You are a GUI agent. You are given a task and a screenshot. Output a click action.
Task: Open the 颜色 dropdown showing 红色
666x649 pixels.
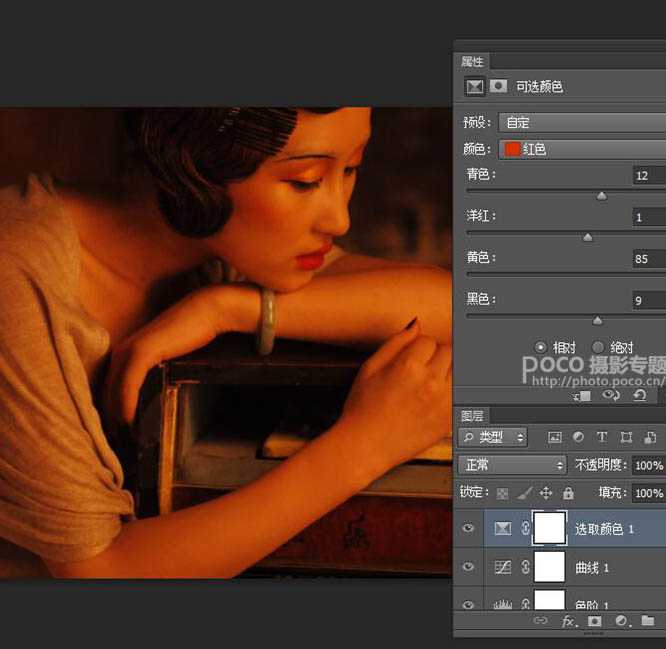580,149
